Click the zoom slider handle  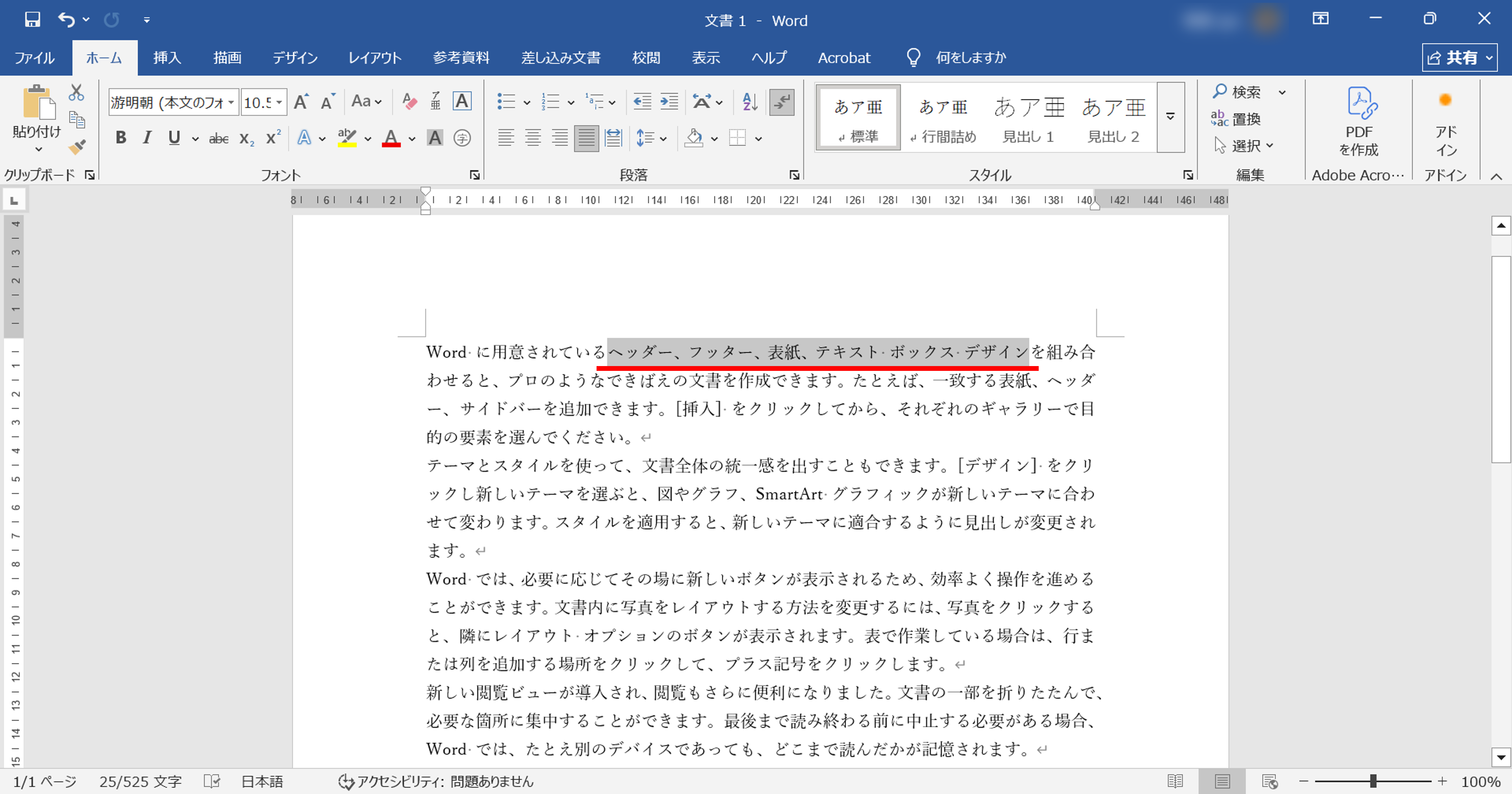click(x=1374, y=781)
